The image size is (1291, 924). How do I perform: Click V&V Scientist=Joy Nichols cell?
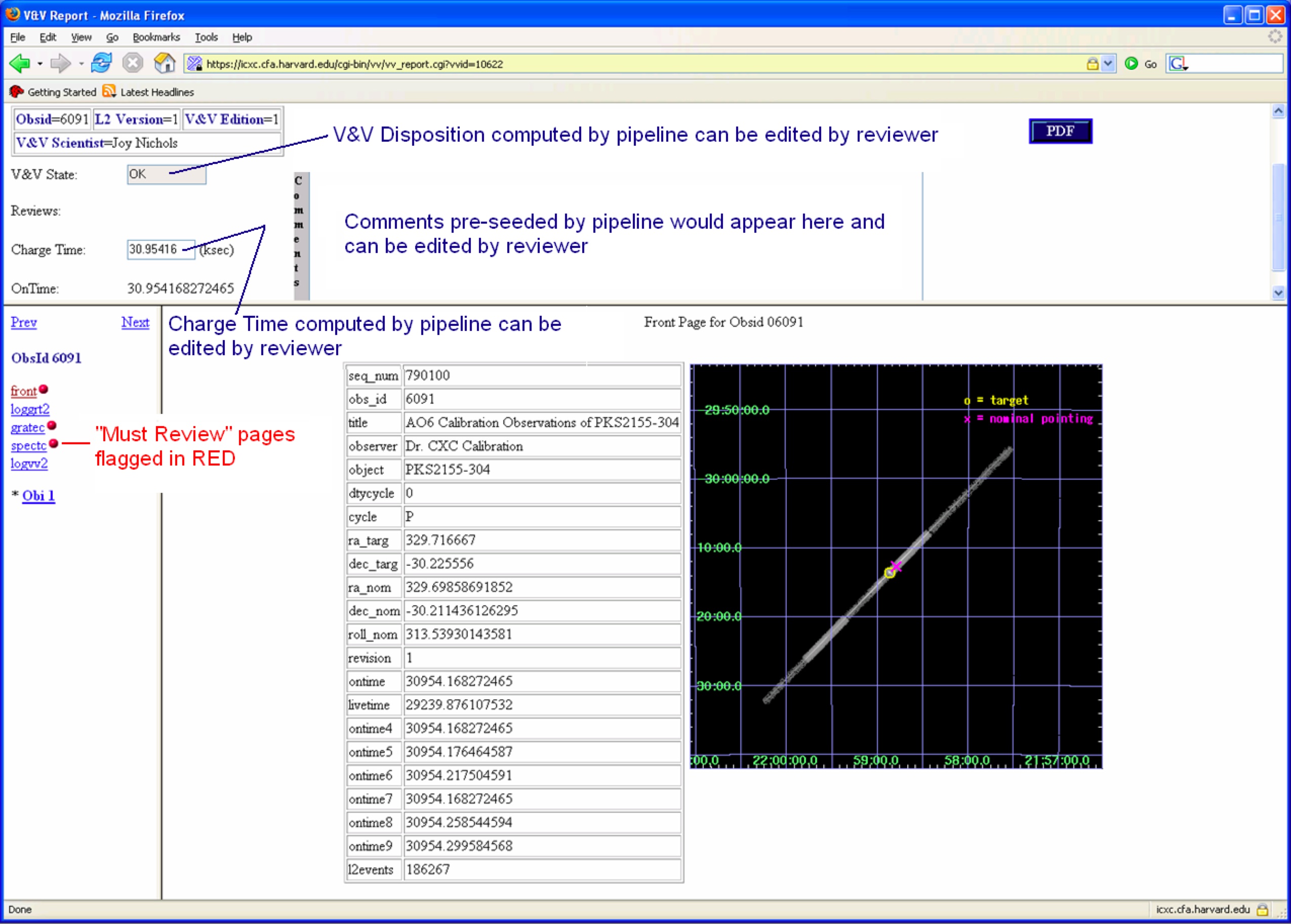coord(147,143)
